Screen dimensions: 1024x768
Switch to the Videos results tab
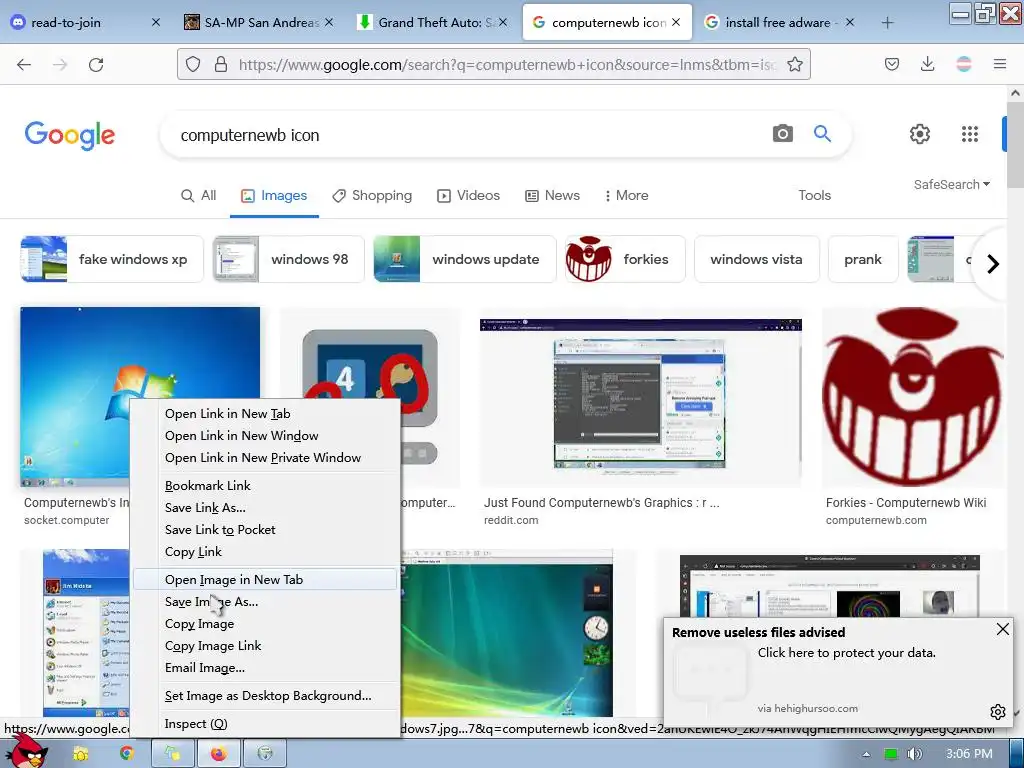468,195
